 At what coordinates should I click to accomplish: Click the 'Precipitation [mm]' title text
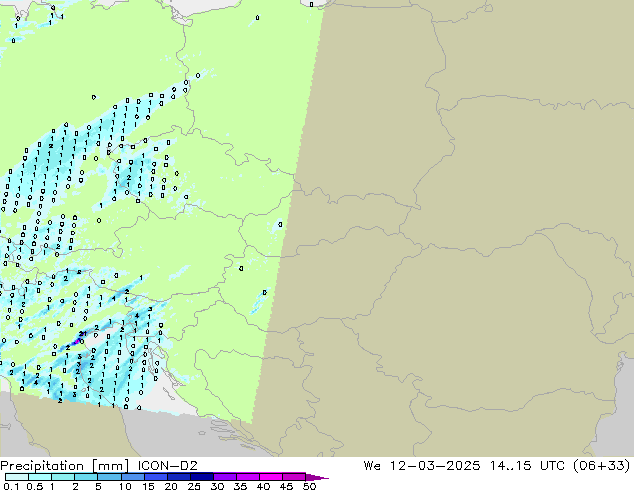[65, 466]
